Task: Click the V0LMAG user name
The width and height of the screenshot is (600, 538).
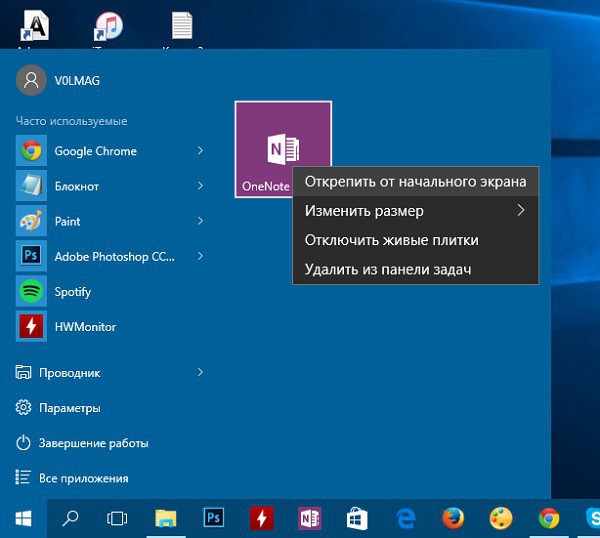Action: [x=77, y=81]
